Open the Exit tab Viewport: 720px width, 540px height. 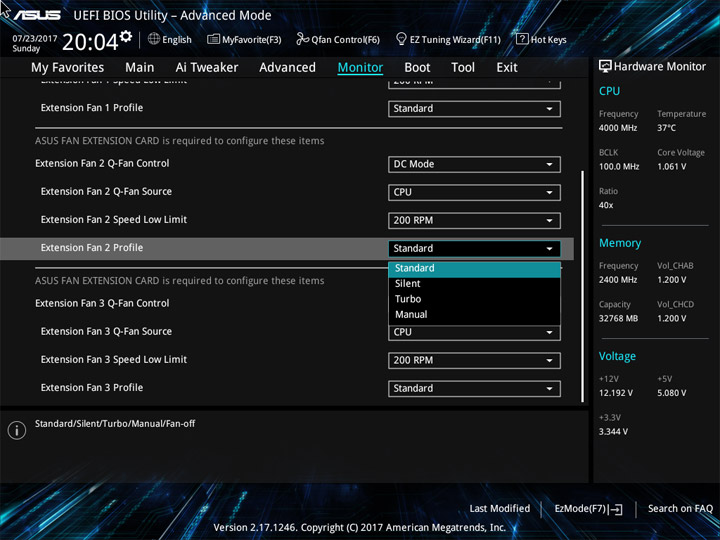[x=506, y=68]
